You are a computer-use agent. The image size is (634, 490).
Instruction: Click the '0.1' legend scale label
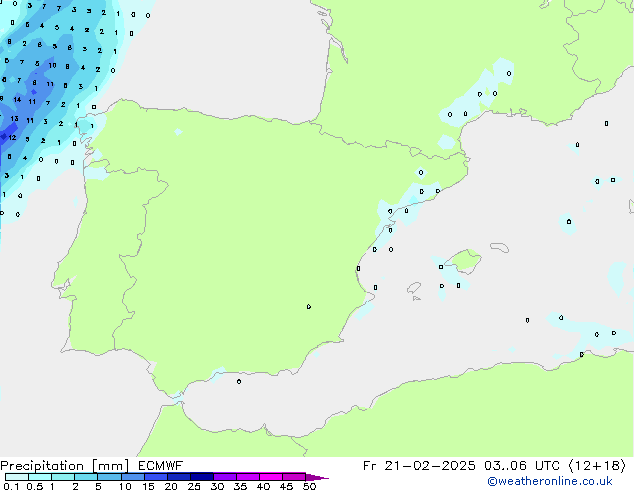click(x=11, y=486)
